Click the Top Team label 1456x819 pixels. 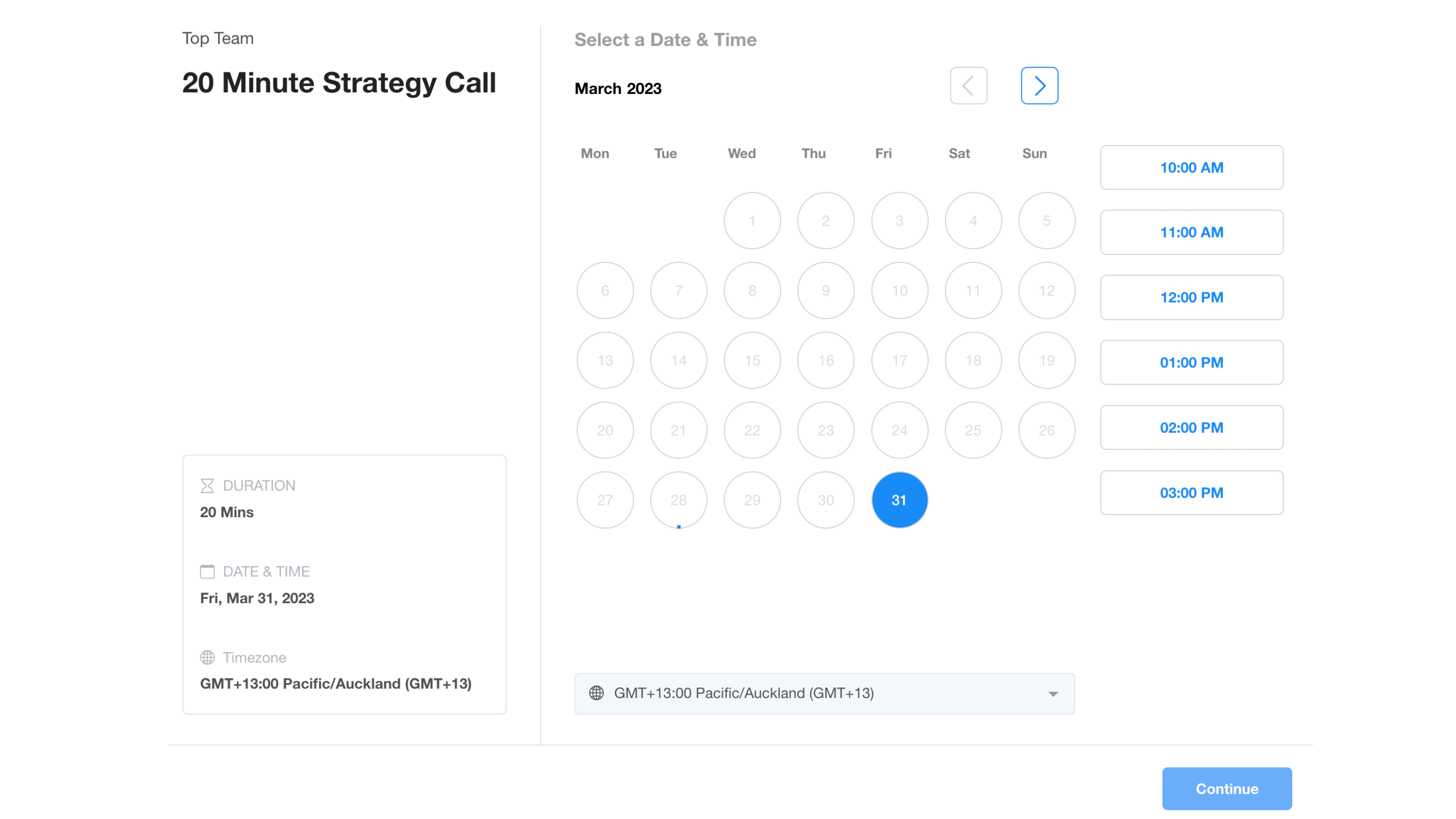[217, 38]
